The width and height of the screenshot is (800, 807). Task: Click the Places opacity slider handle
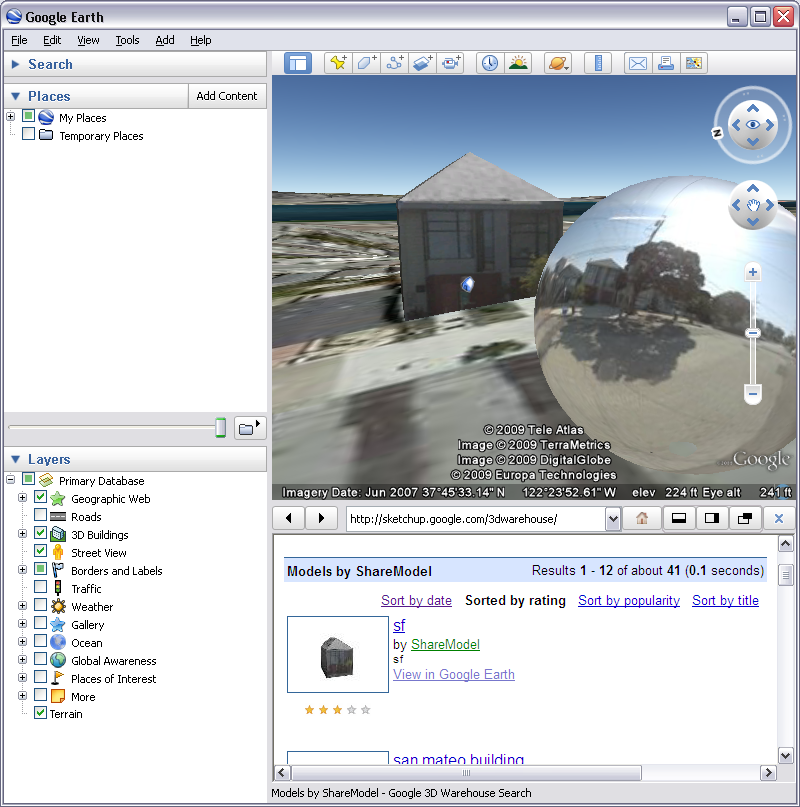click(221, 428)
